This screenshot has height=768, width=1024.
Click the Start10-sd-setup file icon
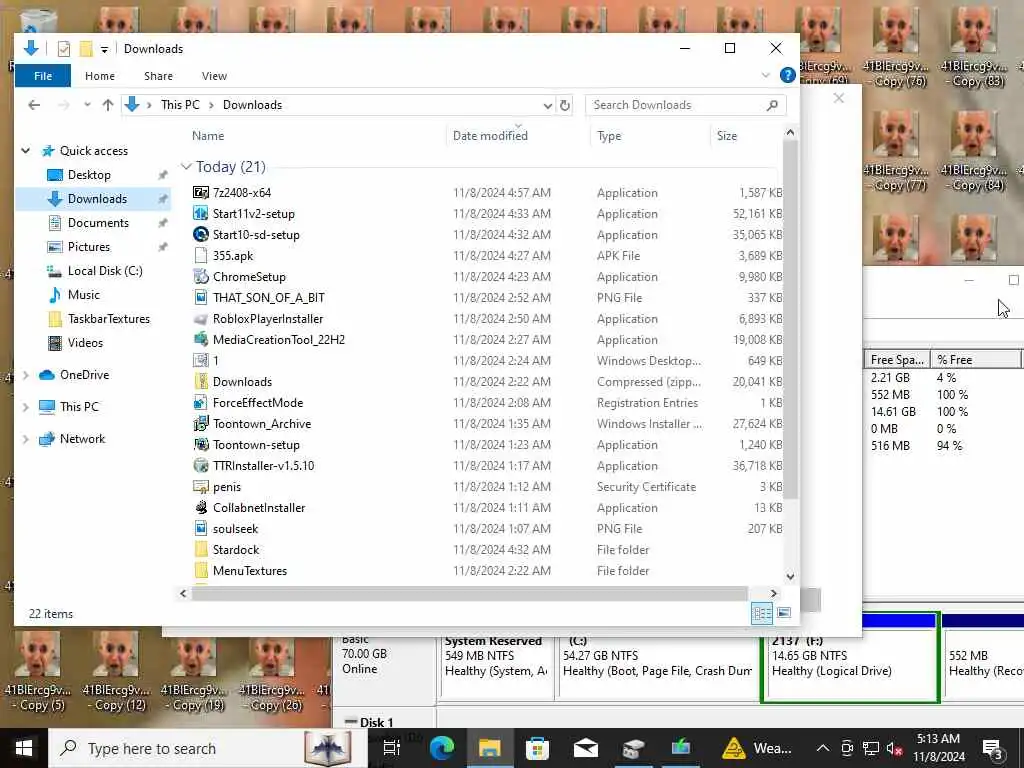coord(200,234)
